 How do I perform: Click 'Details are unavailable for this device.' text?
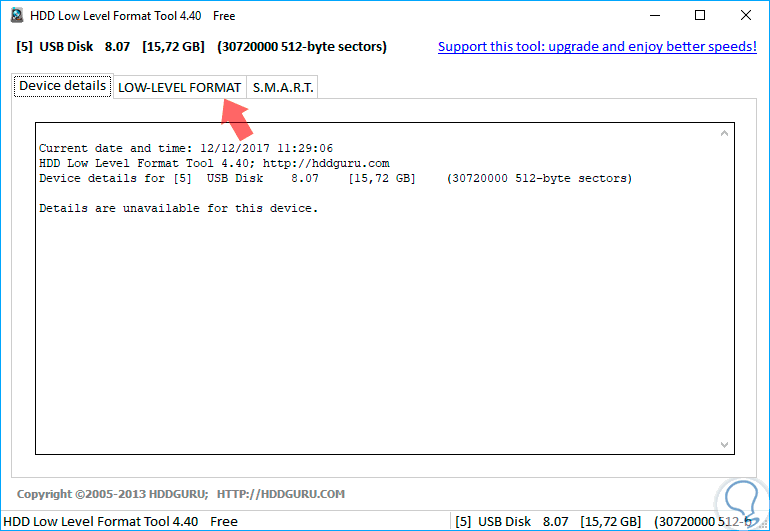178,208
